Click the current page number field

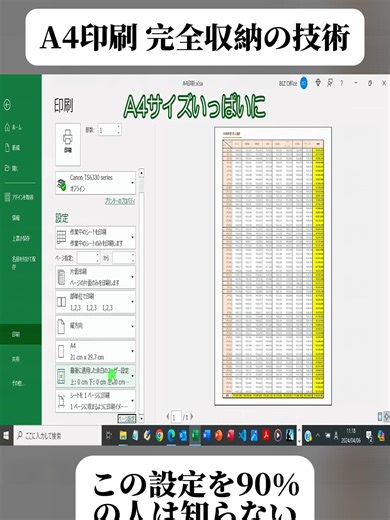click(x=176, y=417)
